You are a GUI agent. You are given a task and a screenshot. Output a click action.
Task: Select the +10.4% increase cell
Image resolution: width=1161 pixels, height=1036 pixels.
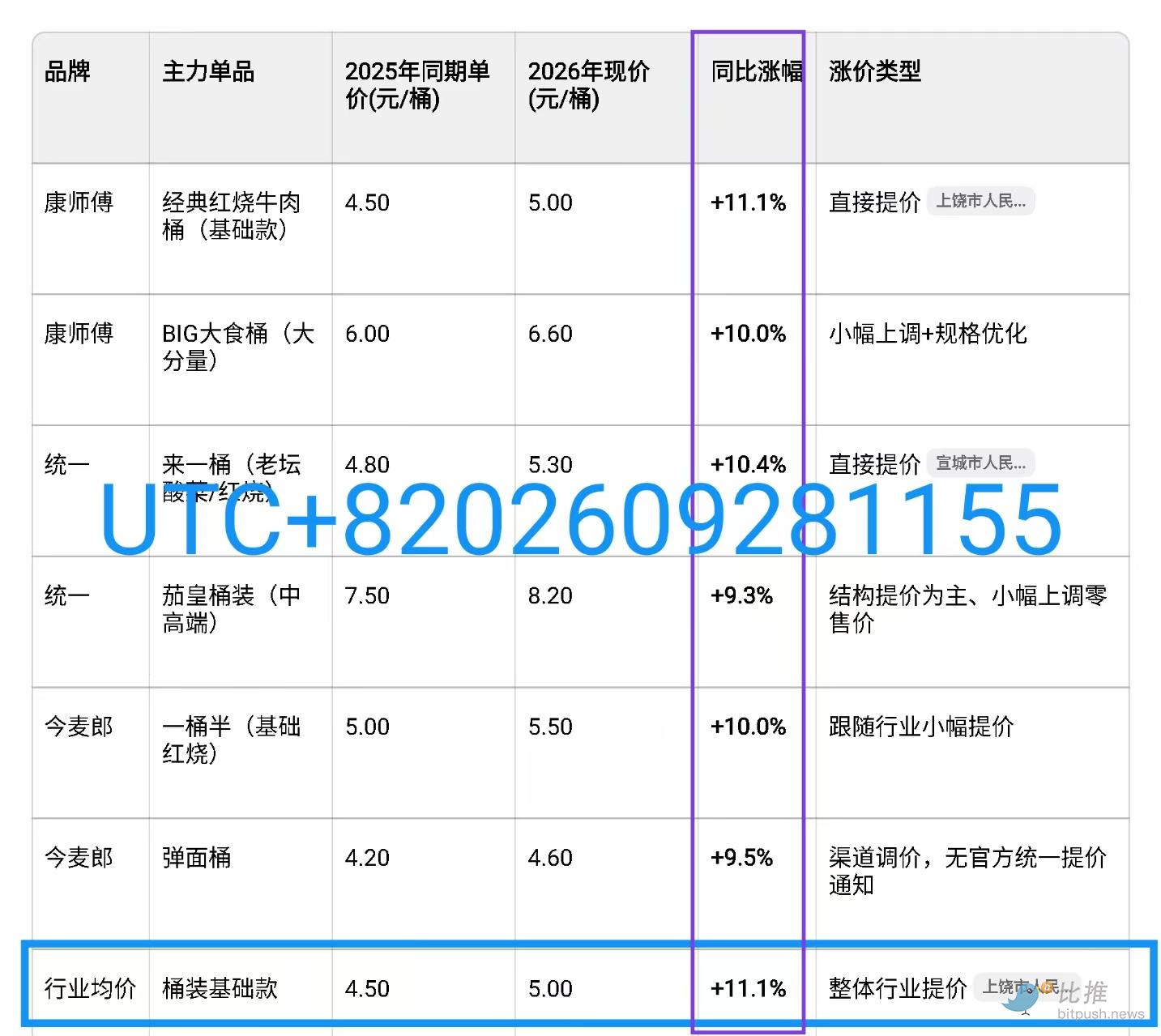(x=748, y=465)
